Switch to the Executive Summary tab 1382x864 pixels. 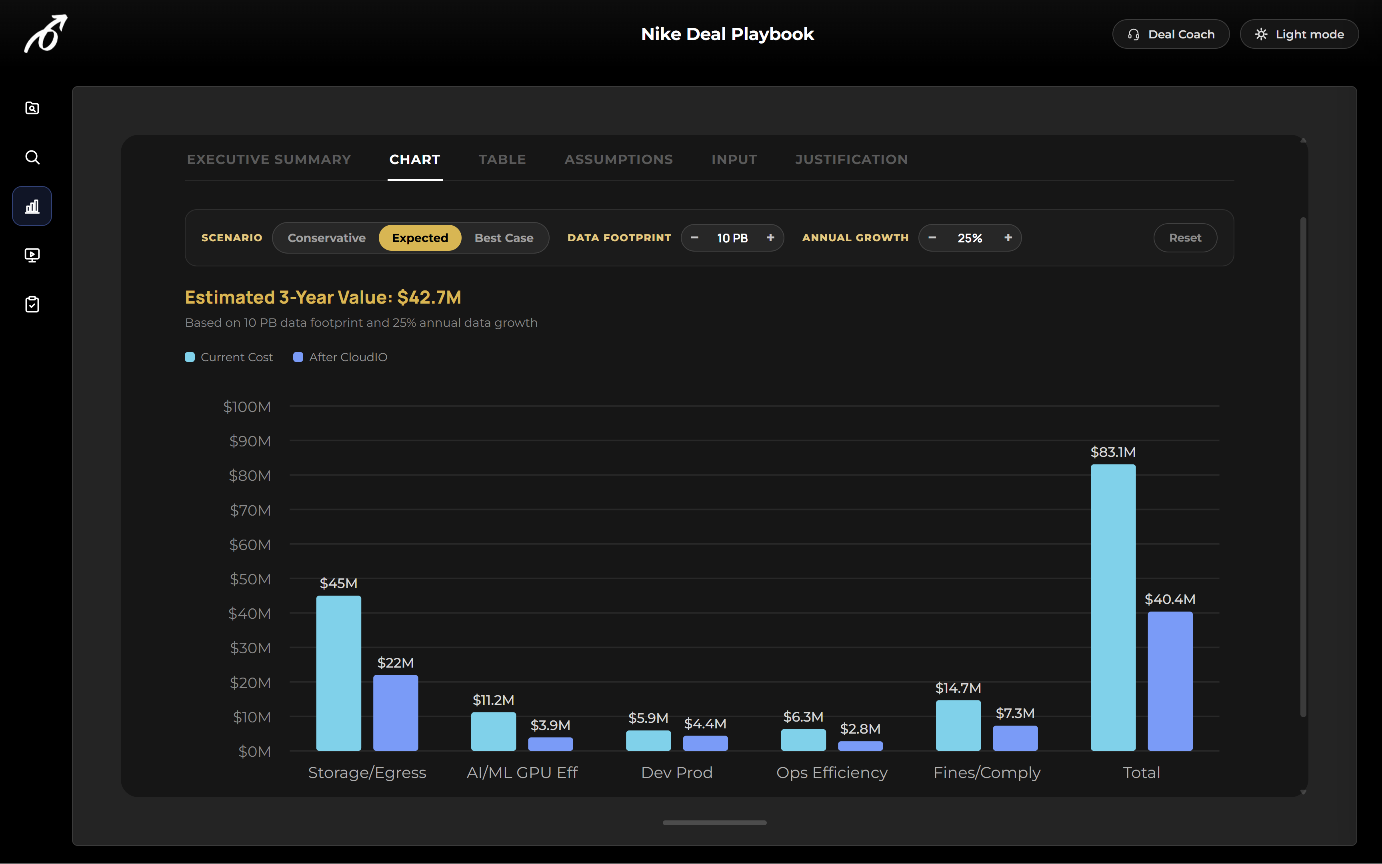(269, 159)
